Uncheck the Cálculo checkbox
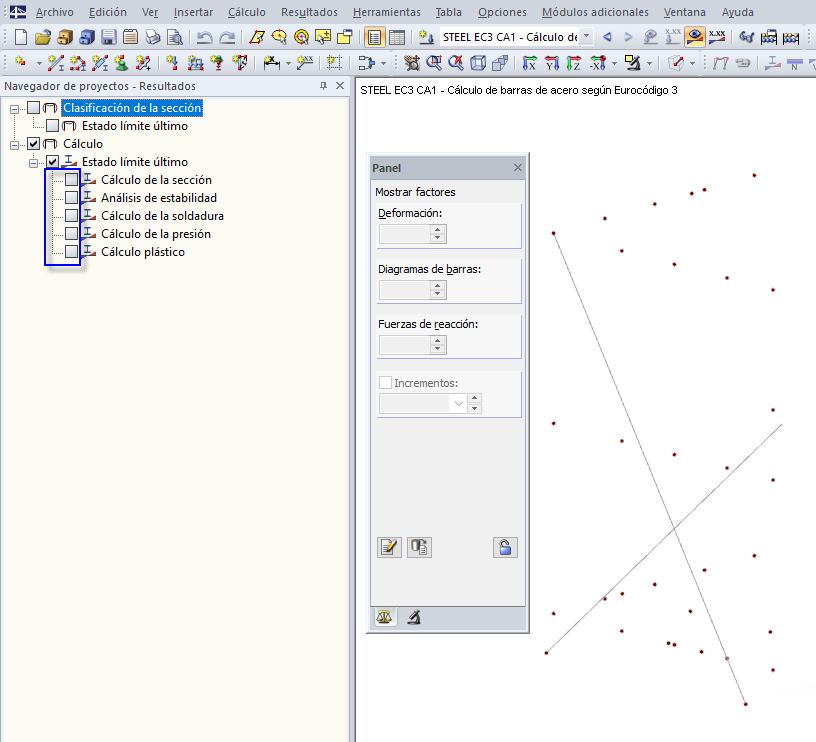The image size is (816, 742). (x=33, y=144)
